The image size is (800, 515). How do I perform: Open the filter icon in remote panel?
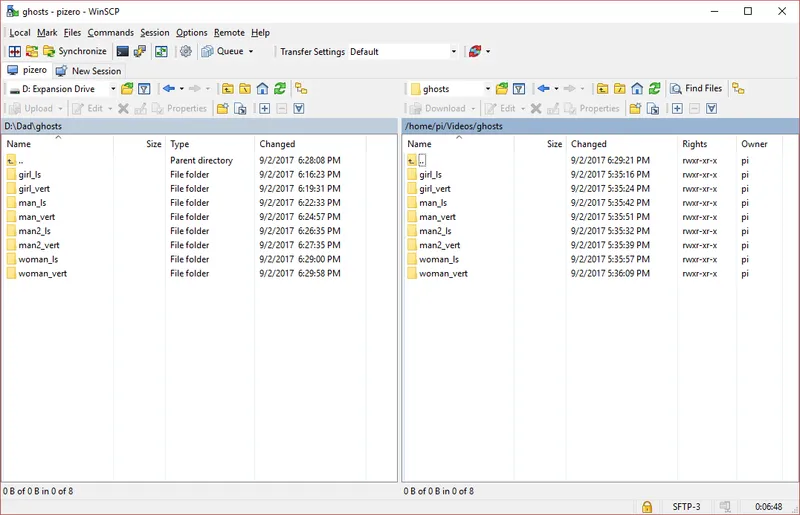[519, 89]
